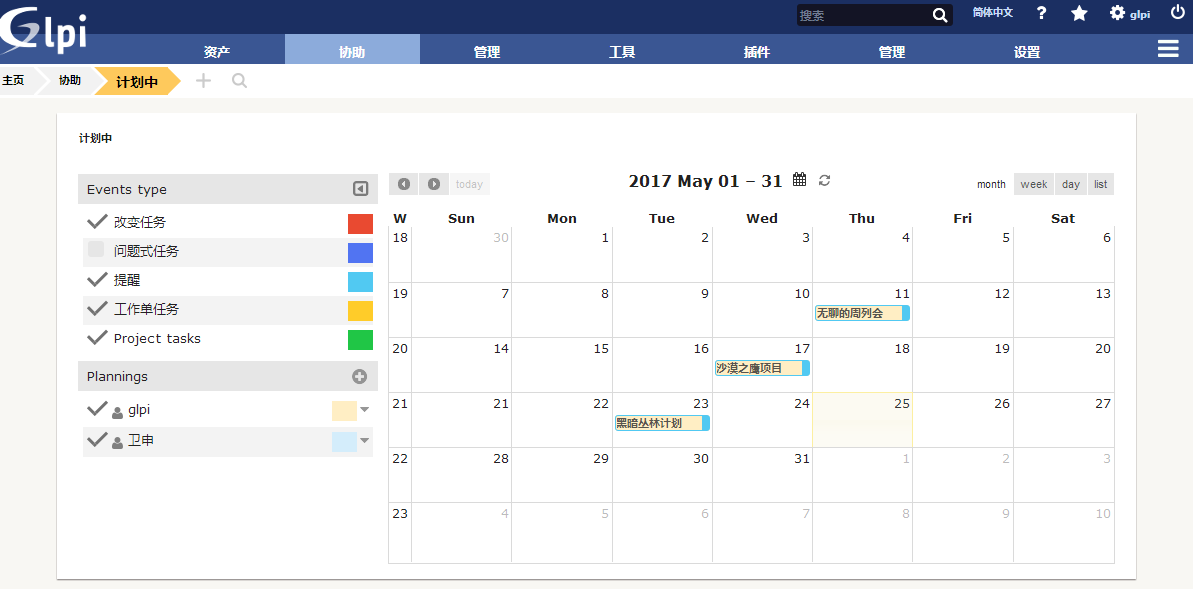The height and width of the screenshot is (589, 1193).
Task: Open the bookmarks star icon
Action: click(x=1079, y=13)
